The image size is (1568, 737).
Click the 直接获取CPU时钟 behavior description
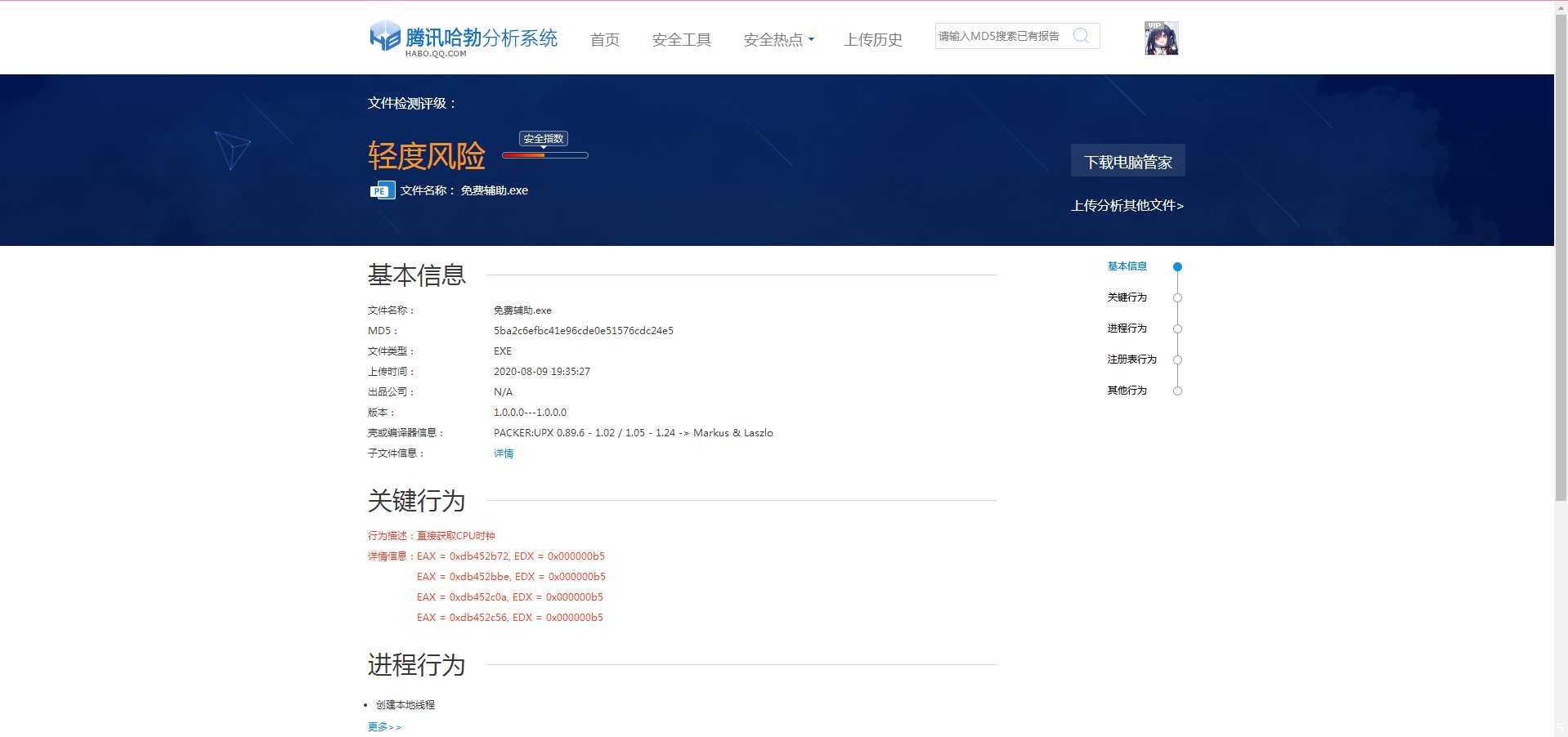(x=456, y=536)
